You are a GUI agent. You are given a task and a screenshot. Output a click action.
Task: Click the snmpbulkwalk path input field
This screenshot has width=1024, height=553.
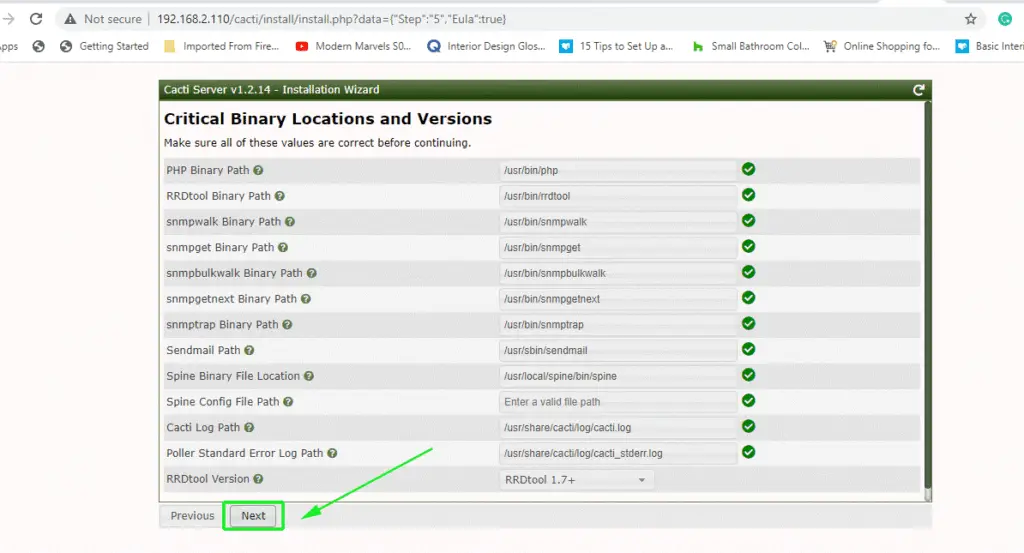point(618,273)
